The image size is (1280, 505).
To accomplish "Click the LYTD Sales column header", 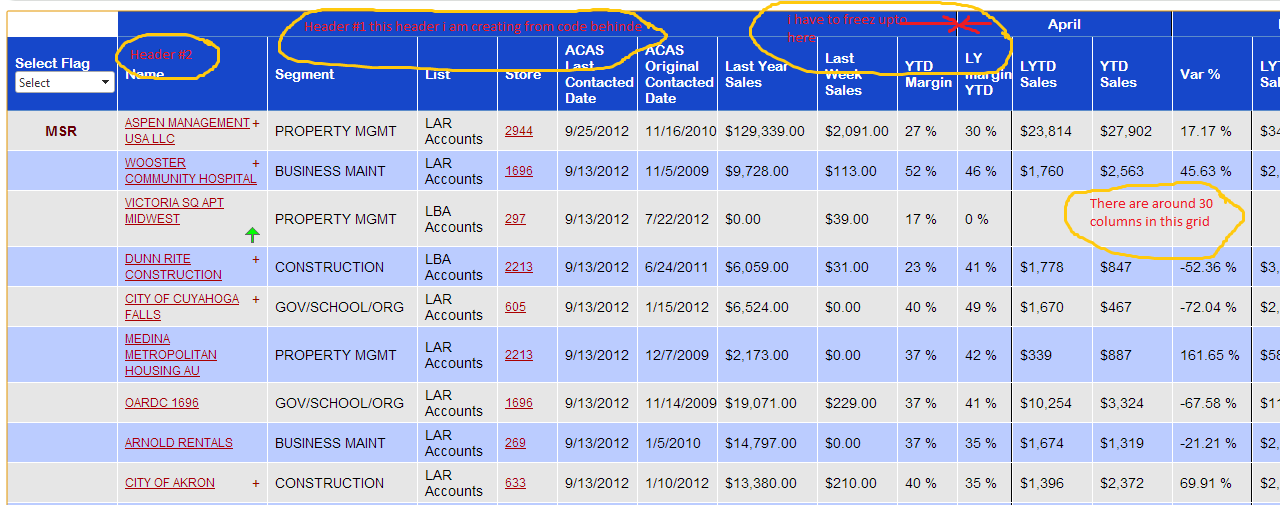I will tap(1038, 74).
